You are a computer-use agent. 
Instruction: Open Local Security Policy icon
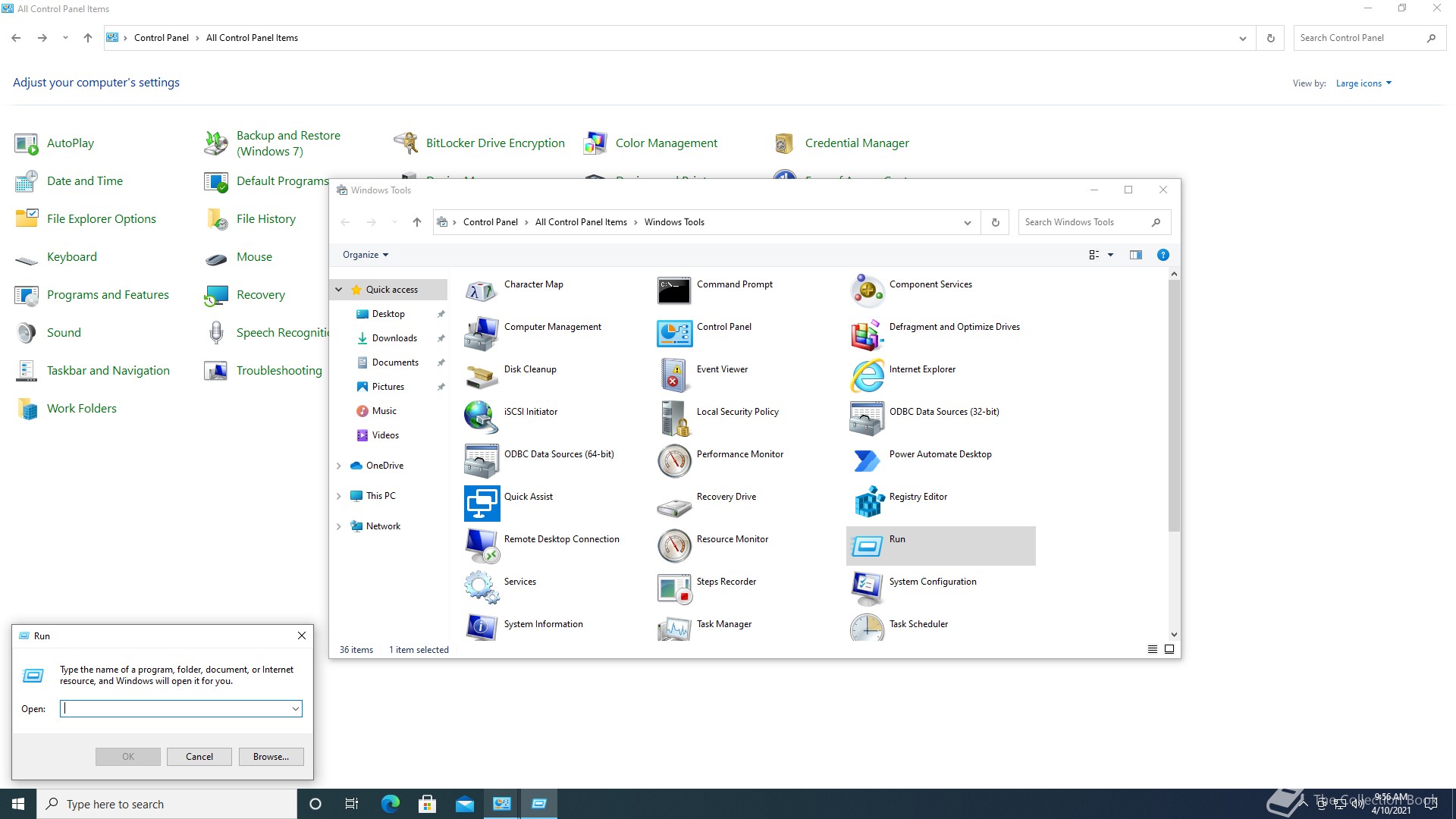click(x=674, y=419)
